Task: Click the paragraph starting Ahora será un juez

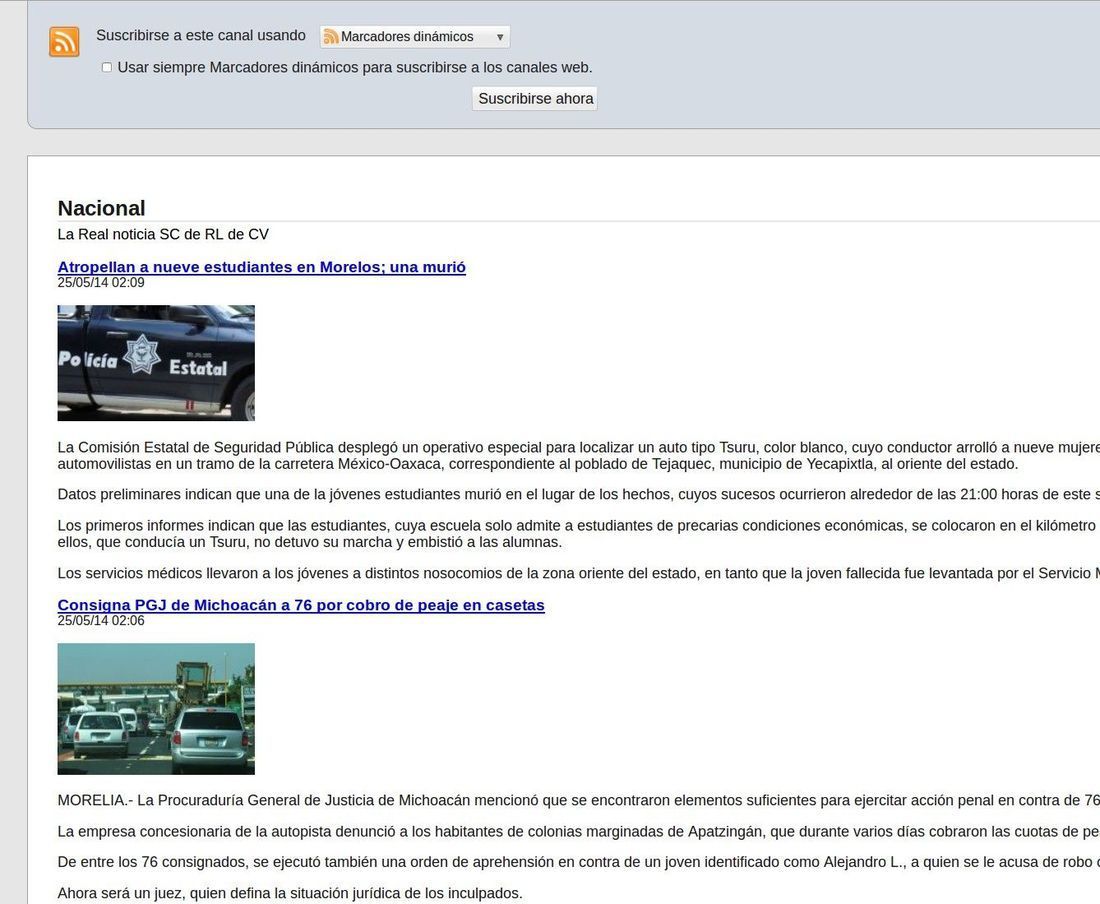Action: pyautogui.click(x=290, y=893)
